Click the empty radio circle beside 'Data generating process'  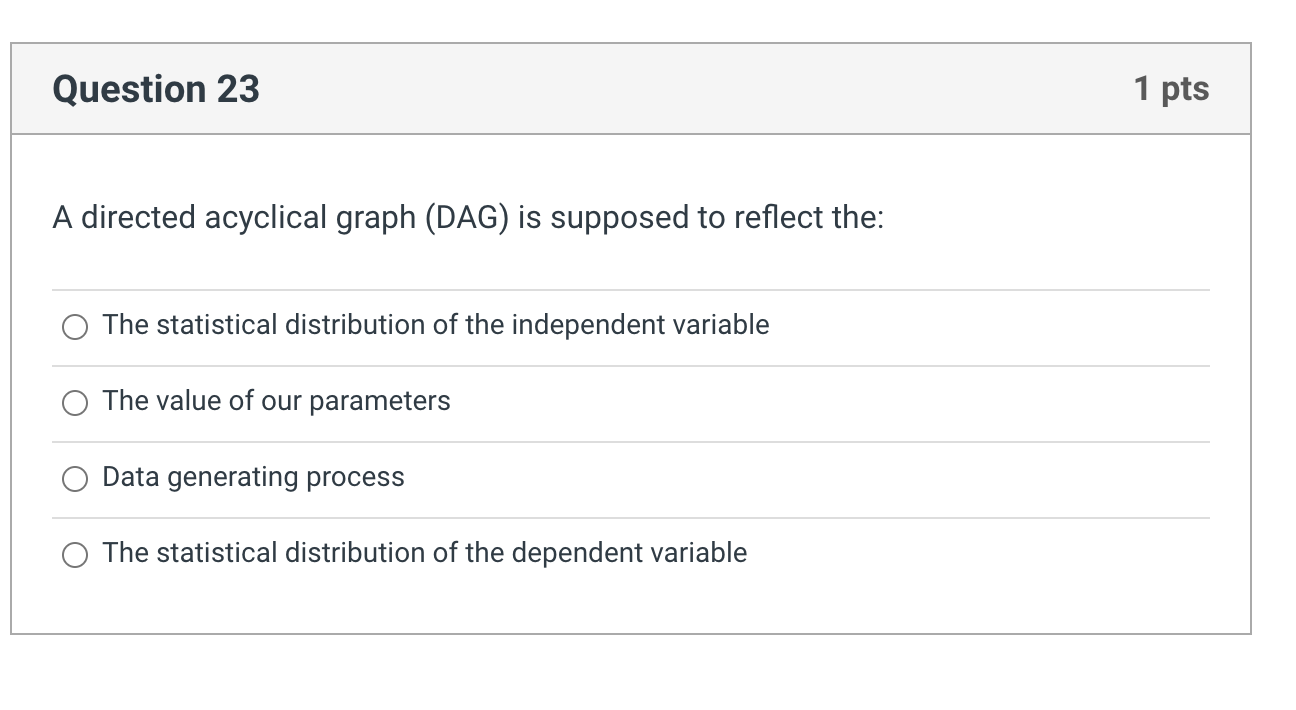point(74,478)
